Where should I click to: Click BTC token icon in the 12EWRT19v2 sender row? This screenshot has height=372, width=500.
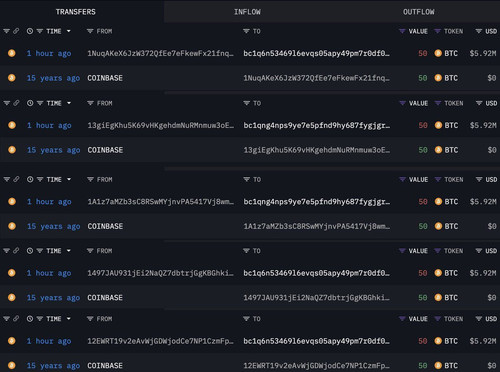point(438,341)
